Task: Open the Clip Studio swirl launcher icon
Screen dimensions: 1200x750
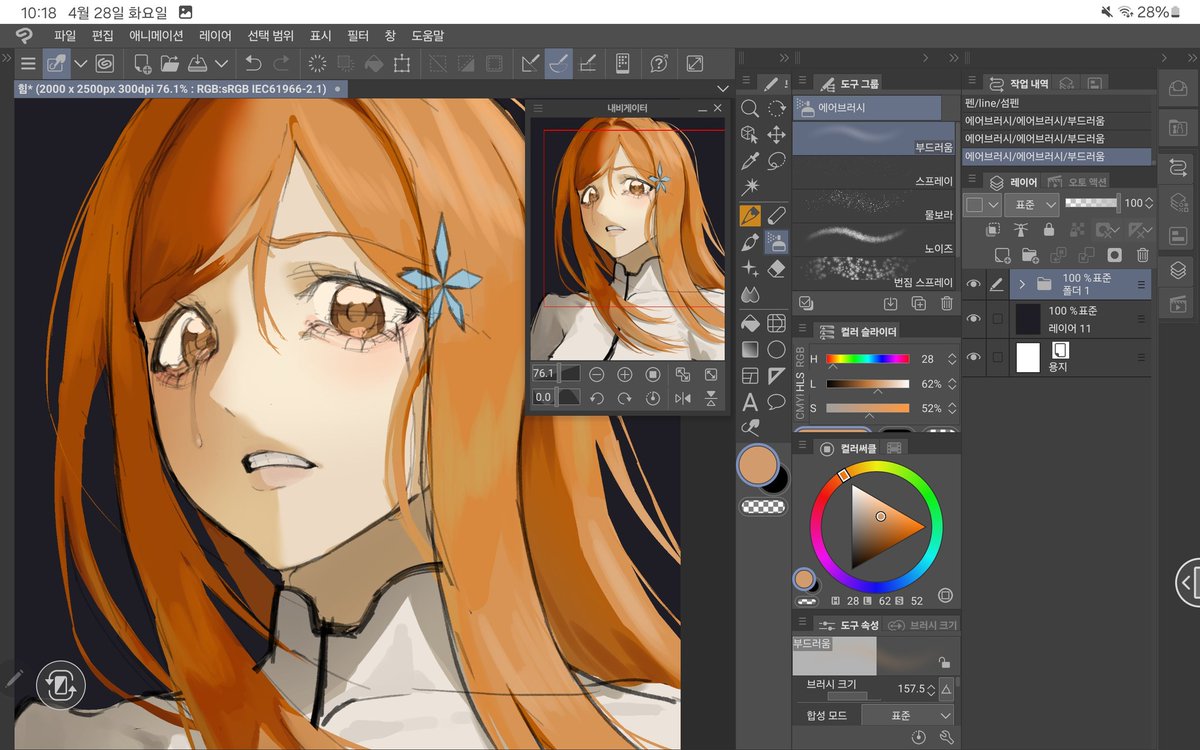Action: tap(104, 63)
